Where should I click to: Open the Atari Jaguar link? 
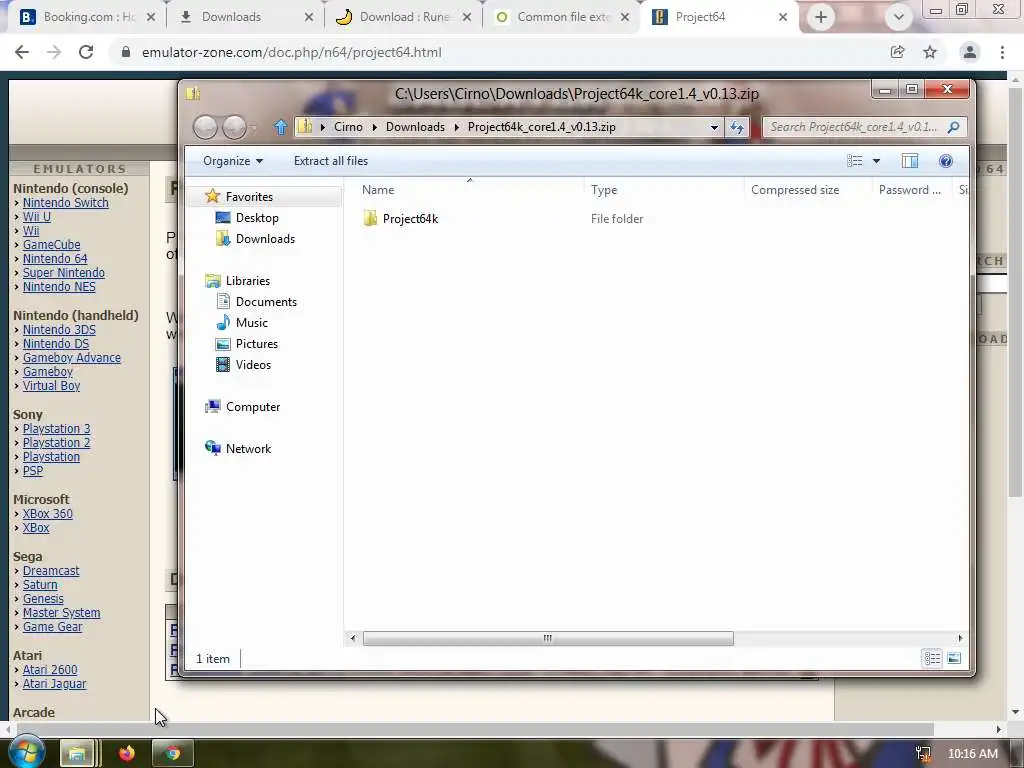(x=54, y=684)
